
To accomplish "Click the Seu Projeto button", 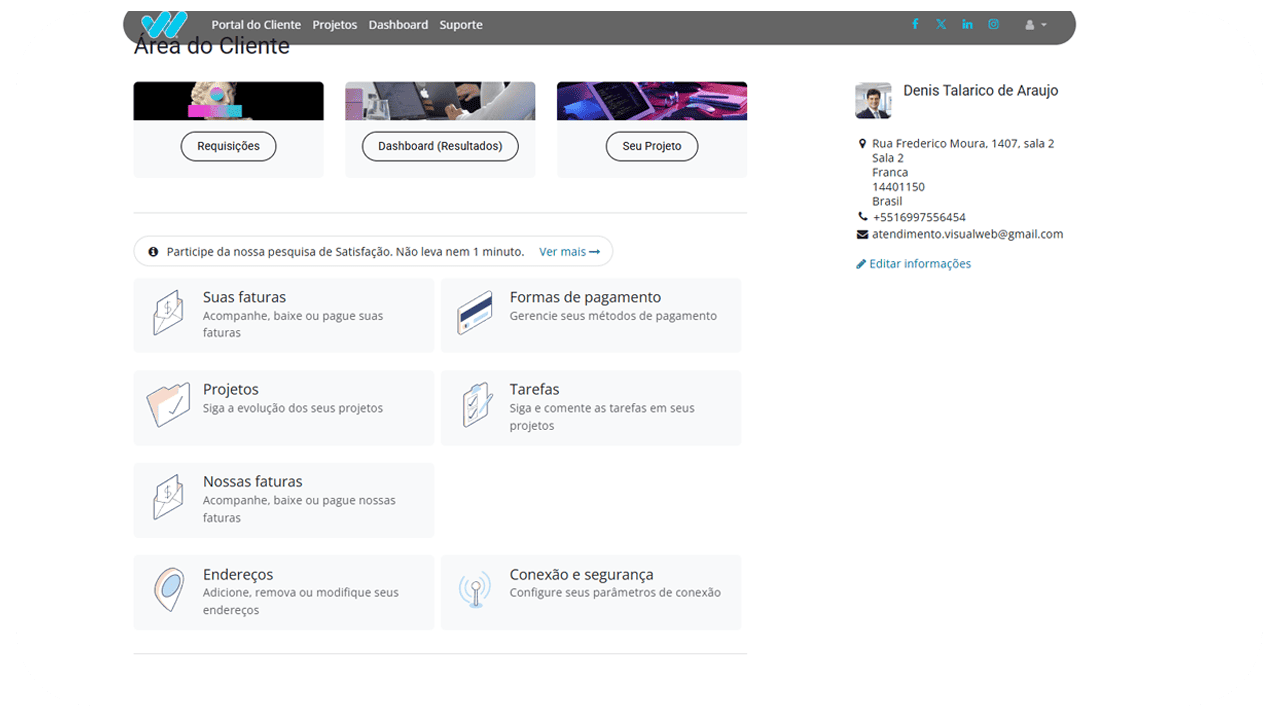I will point(652,146).
